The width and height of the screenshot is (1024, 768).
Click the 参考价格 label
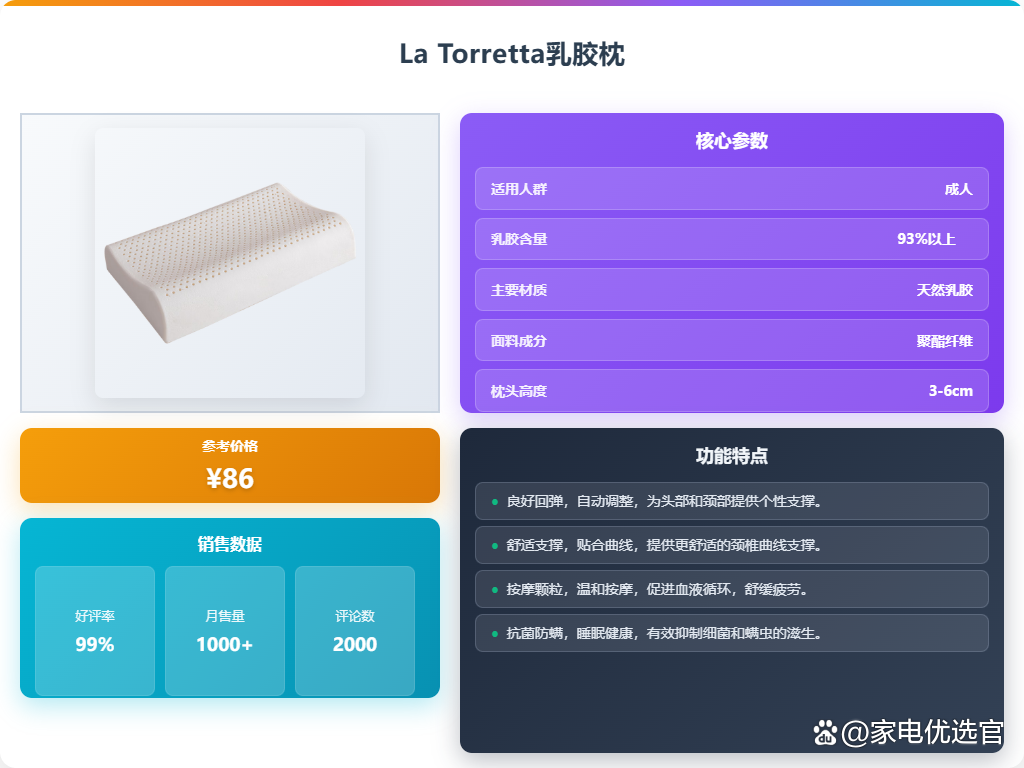pyautogui.click(x=230, y=446)
